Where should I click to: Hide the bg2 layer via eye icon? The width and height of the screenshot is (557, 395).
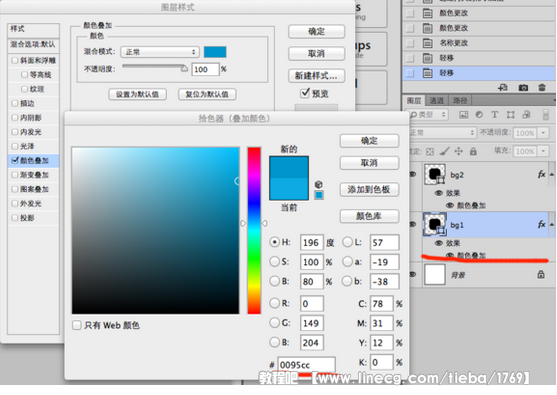click(413, 174)
